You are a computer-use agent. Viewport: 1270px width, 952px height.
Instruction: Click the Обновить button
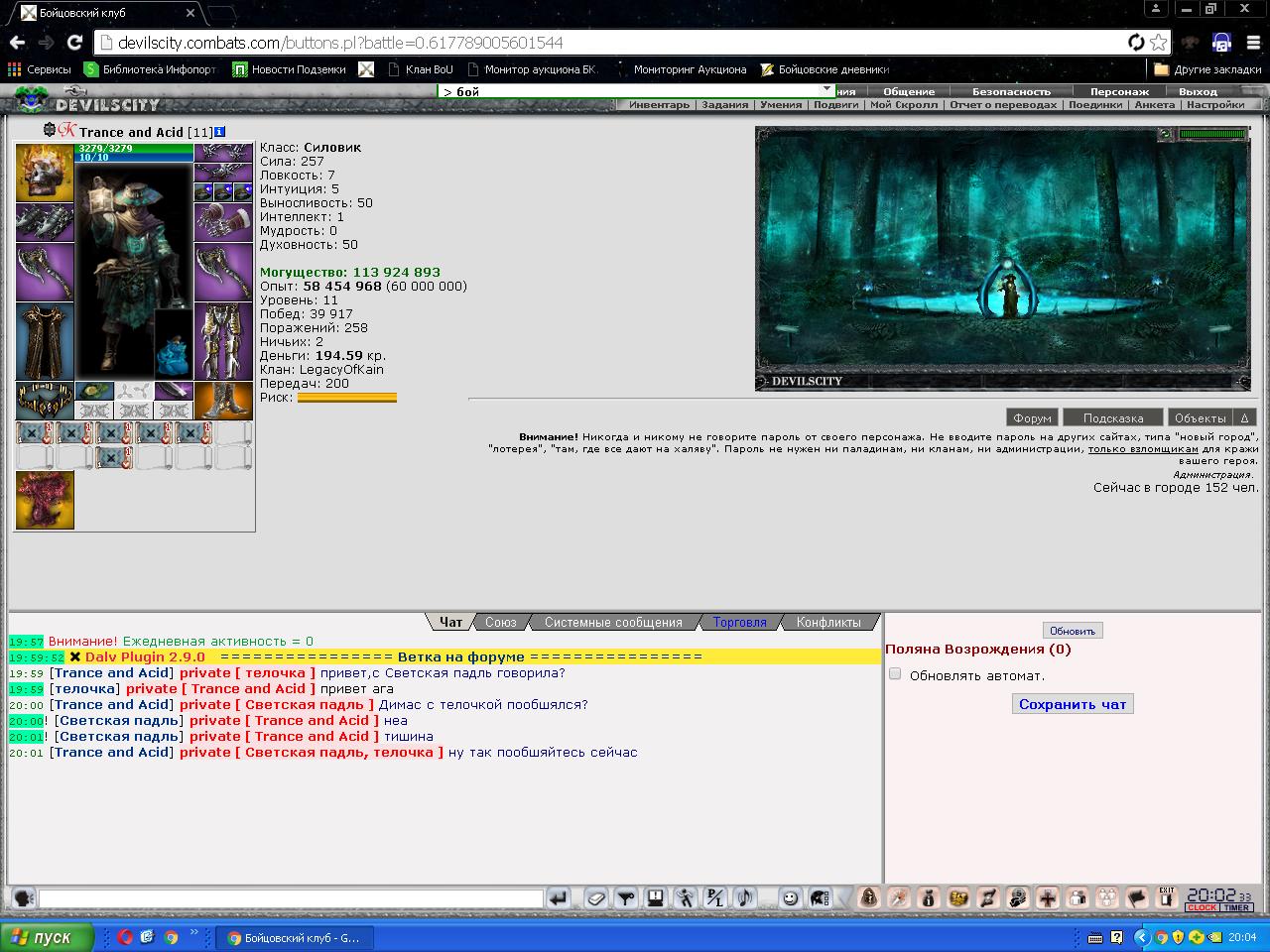[1073, 631]
